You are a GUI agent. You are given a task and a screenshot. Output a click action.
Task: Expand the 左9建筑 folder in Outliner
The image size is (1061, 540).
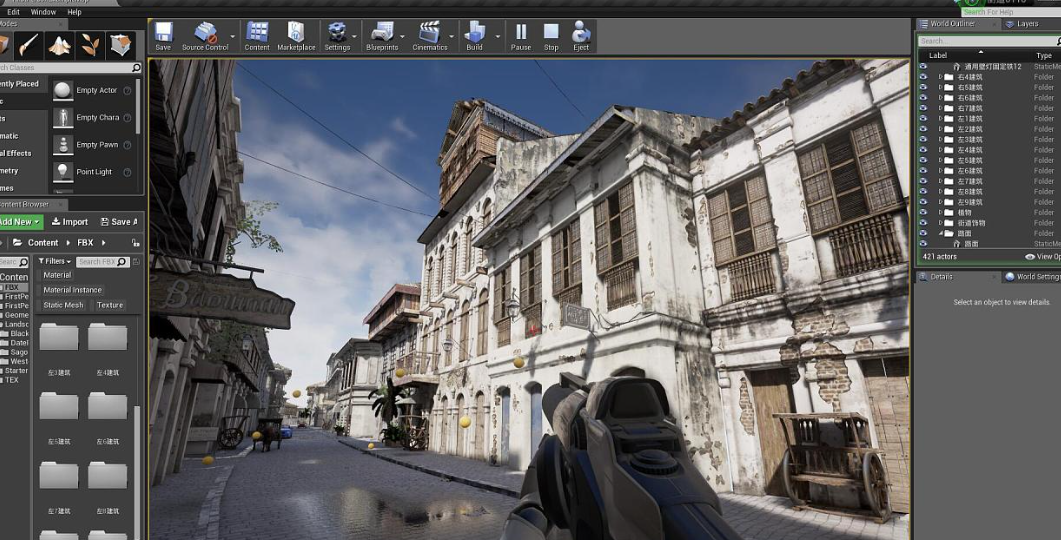(940, 202)
